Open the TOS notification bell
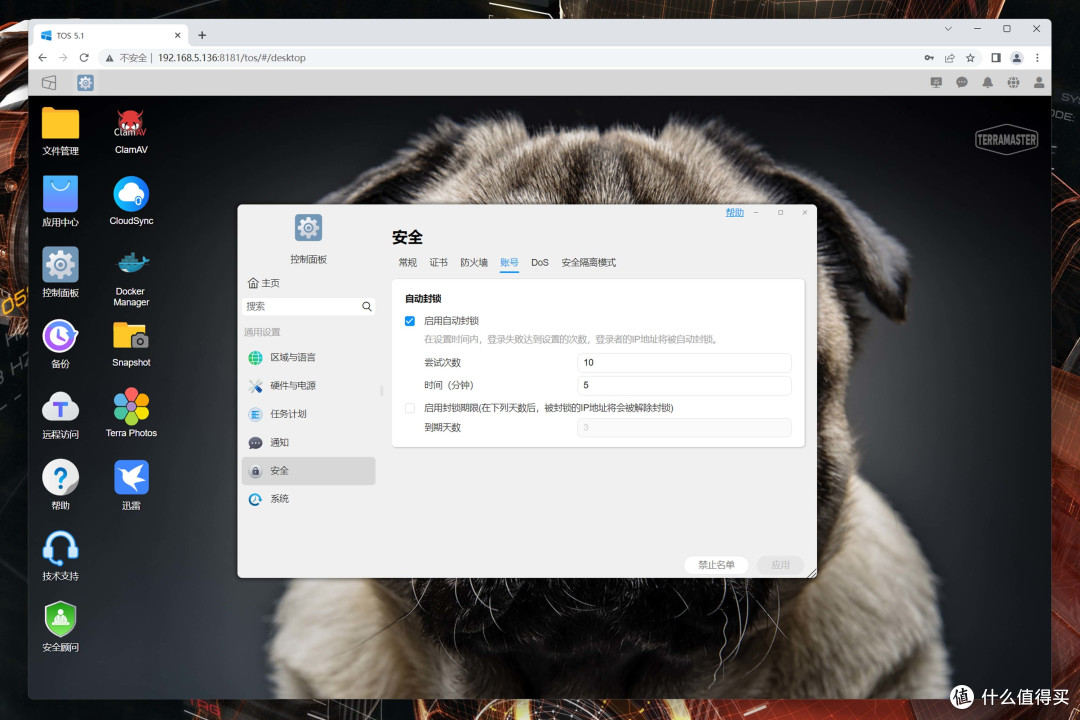Image resolution: width=1080 pixels, height=720 pixels. click(988, 83)
